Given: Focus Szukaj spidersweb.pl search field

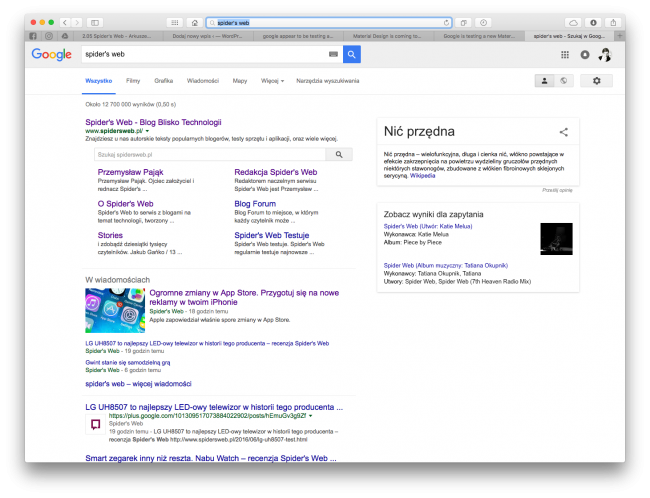Looking at the screenshot, I should pos(210,155).
